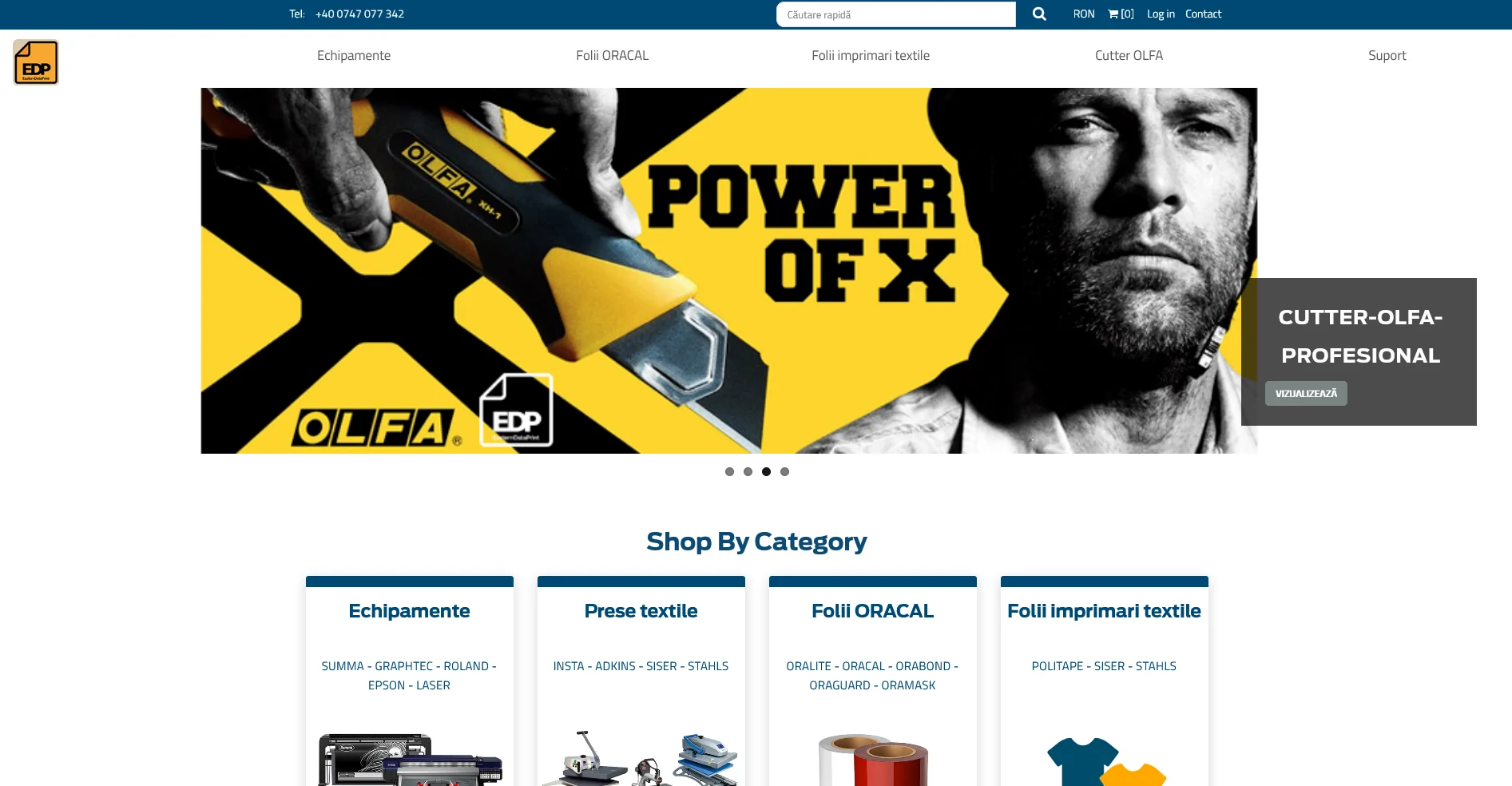Open the Contact link
The height and width of the screenshot is (786, 1512).
pos(1204,14)
